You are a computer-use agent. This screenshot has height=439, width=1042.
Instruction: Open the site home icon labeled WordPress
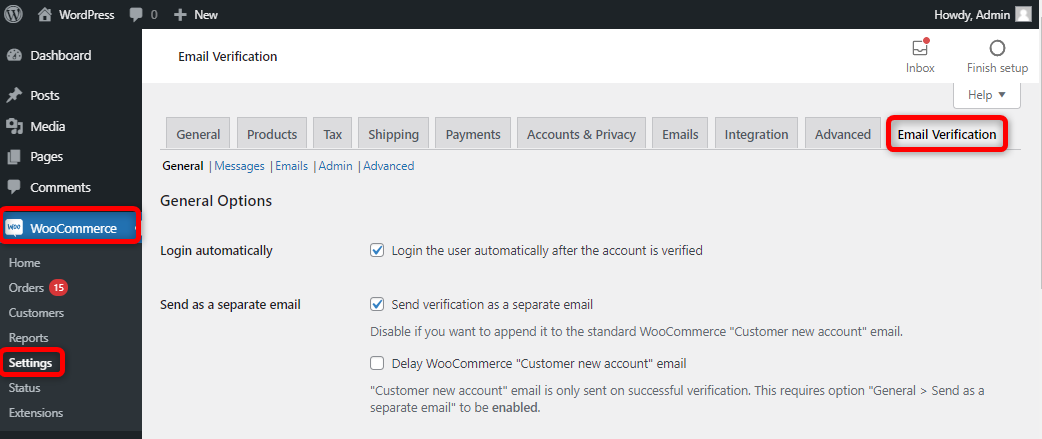(x=45, y=14)
